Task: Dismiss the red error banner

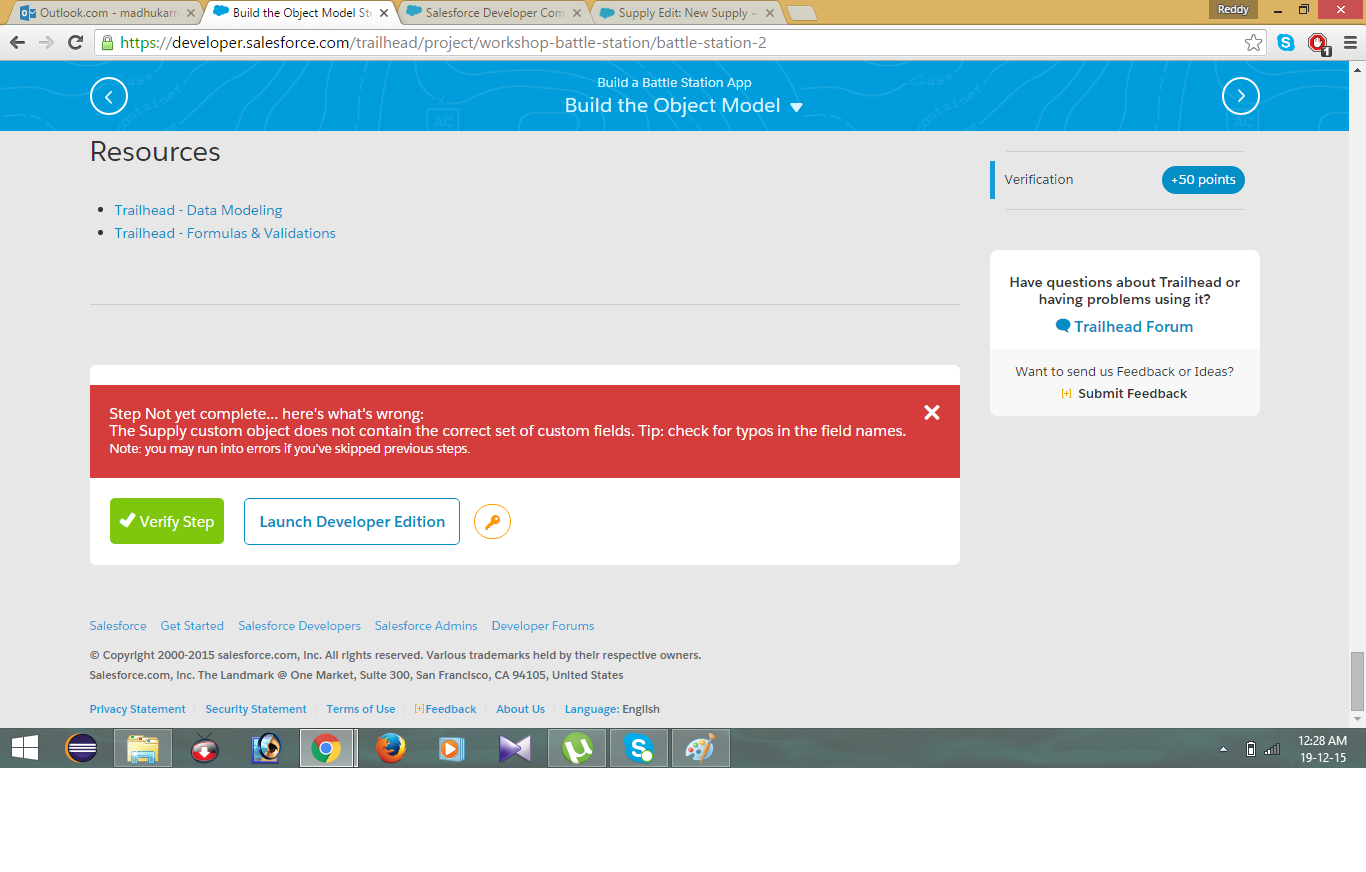Action: coord(932,412)
